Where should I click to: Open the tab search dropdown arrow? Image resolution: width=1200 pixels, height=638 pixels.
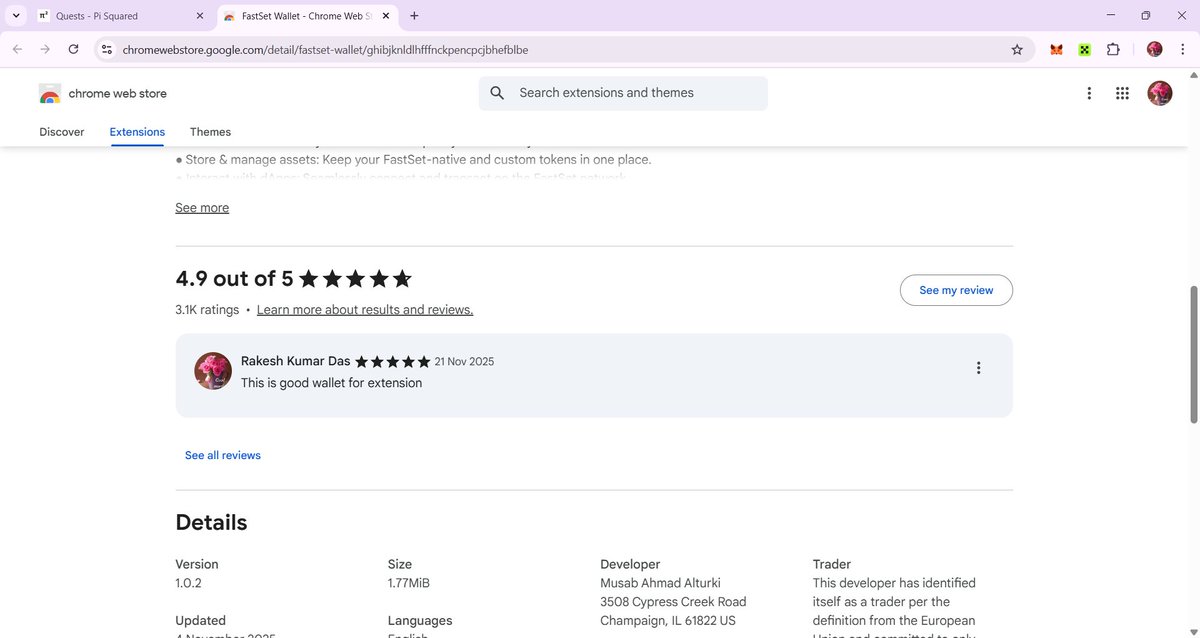coord(16,16)
